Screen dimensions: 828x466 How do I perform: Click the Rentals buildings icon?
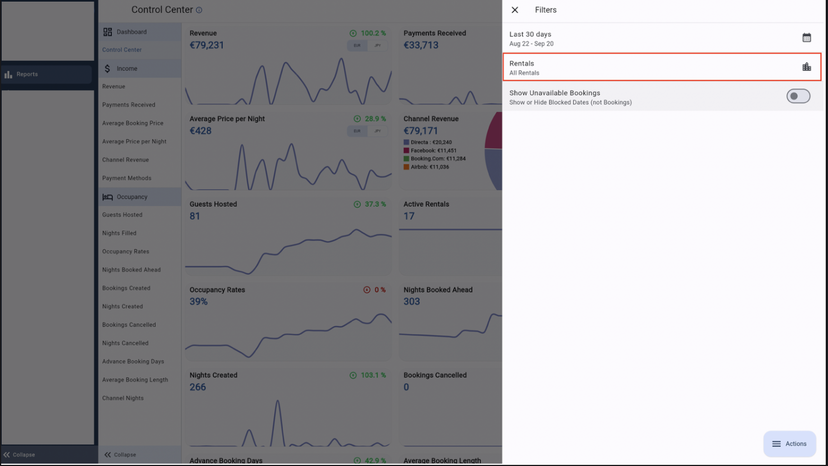[806, 67]
